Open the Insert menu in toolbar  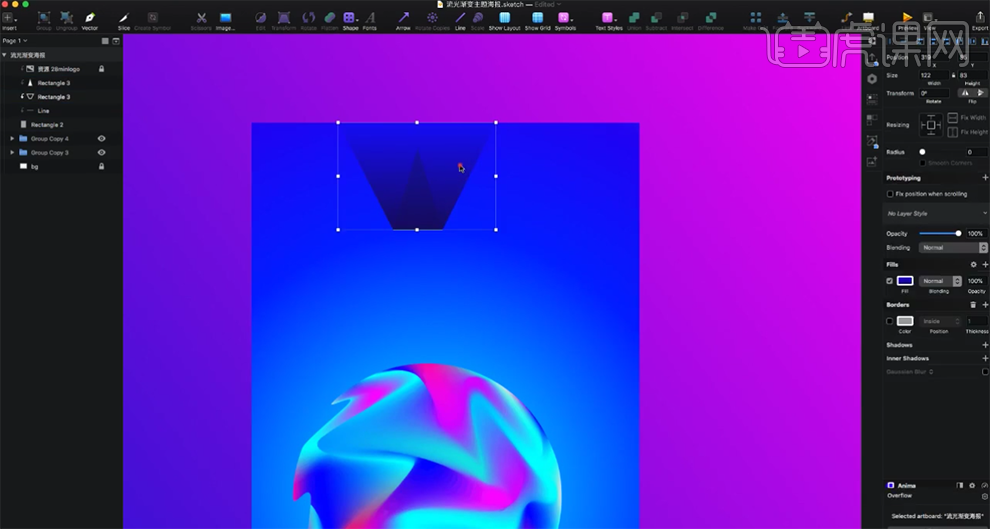tap(9, 18)
